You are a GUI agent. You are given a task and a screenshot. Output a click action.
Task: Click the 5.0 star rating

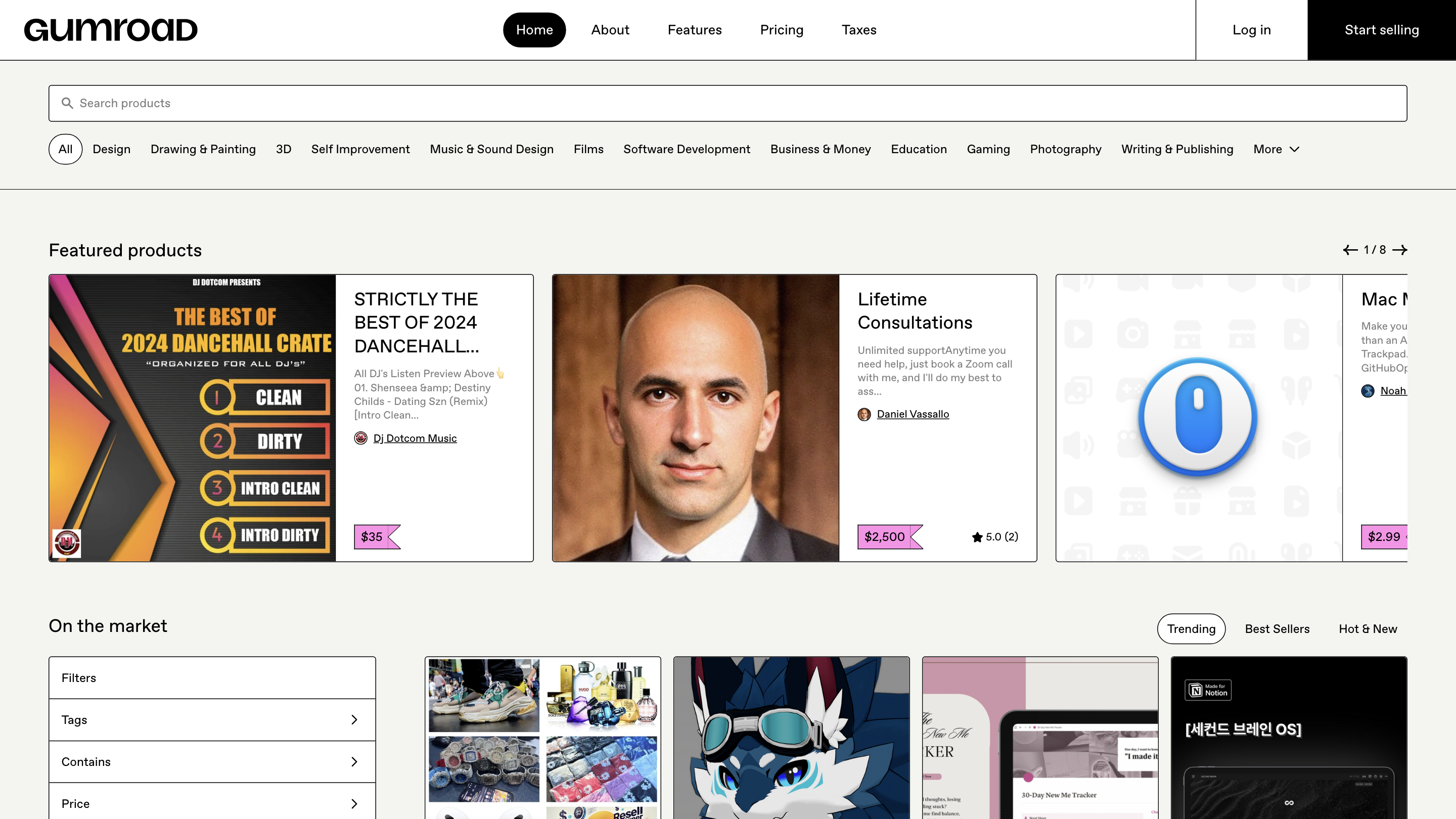pyautogui.click(x=995, y=536)
